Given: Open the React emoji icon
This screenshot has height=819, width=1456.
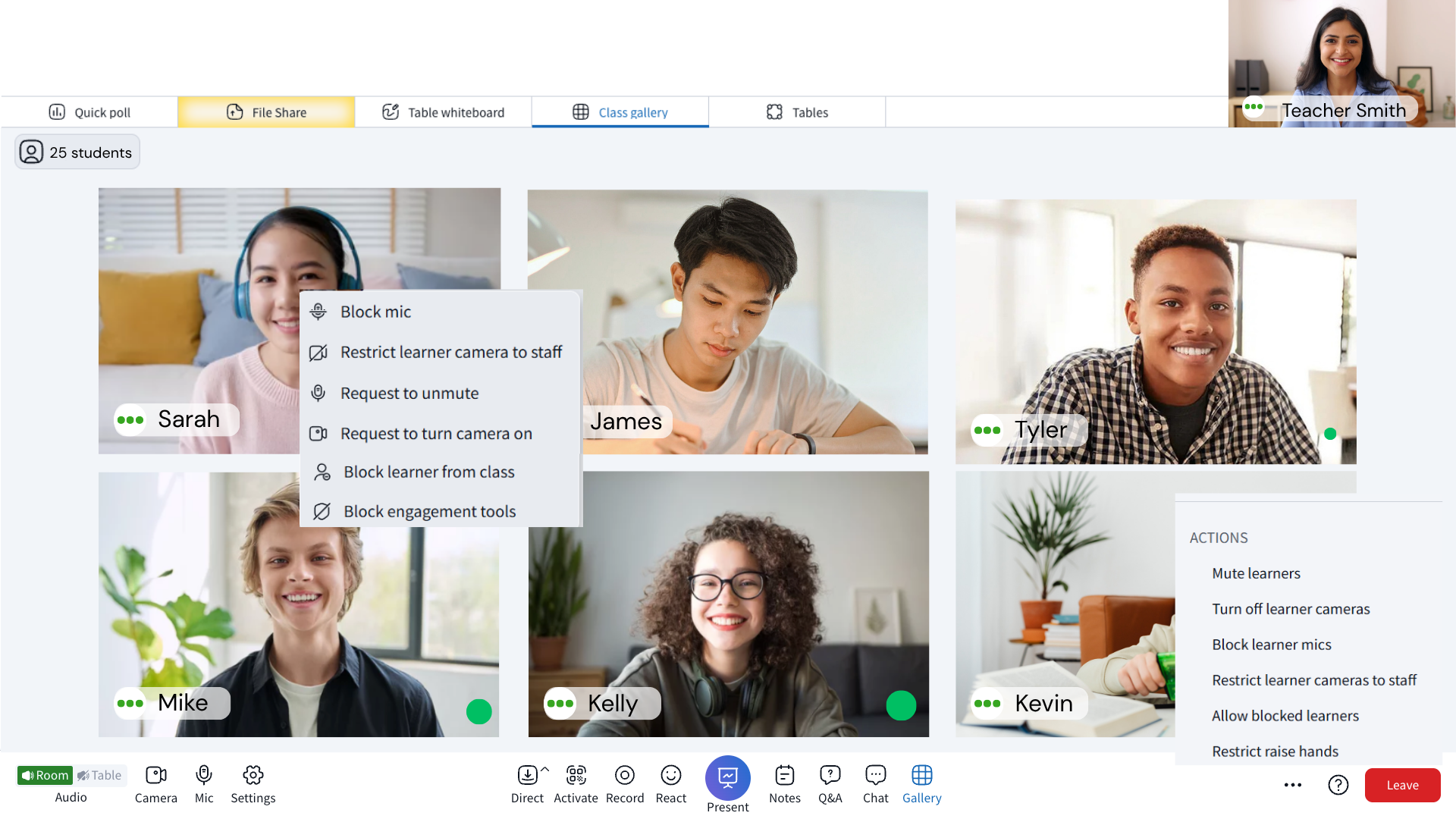Looking at the screenshot, I should pos(671,775).
